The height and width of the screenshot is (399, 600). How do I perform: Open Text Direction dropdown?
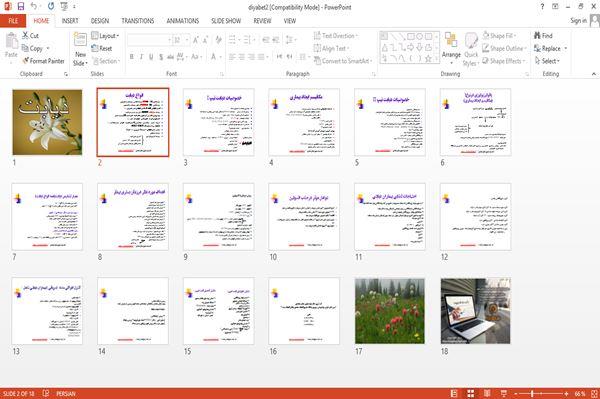[x=336, y=36]
